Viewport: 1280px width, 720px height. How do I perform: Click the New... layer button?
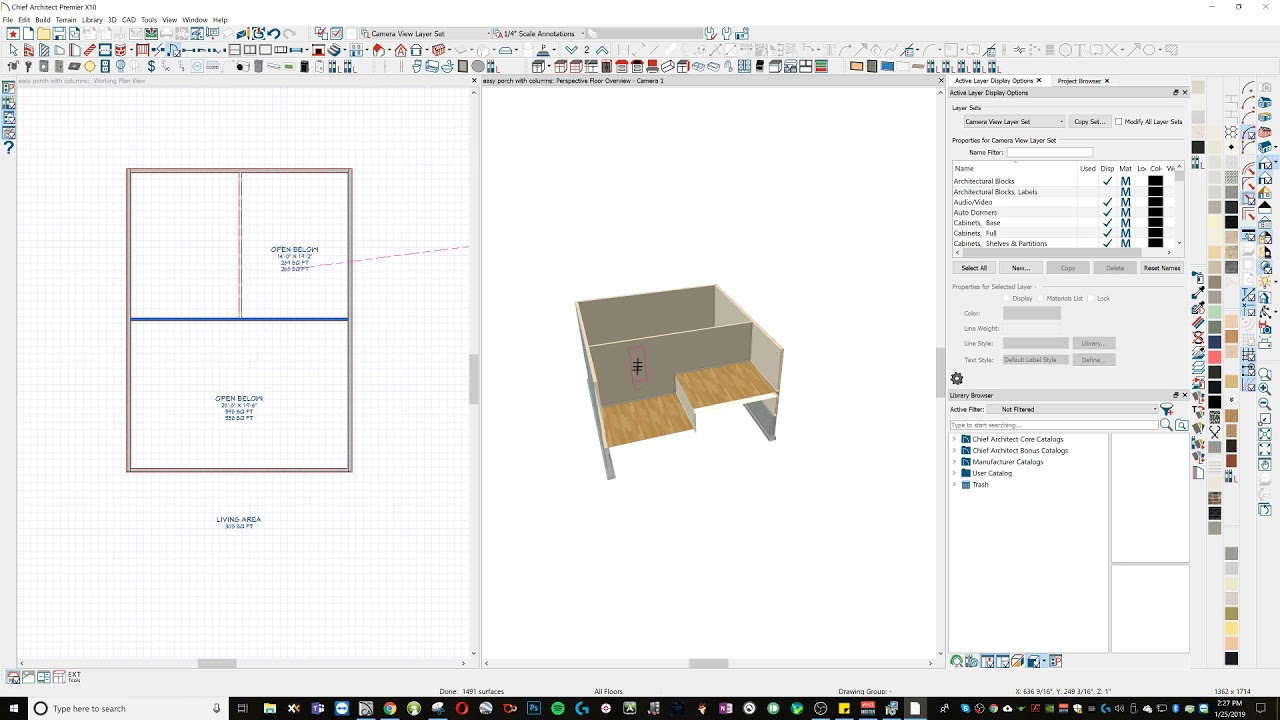(1020, 268)
